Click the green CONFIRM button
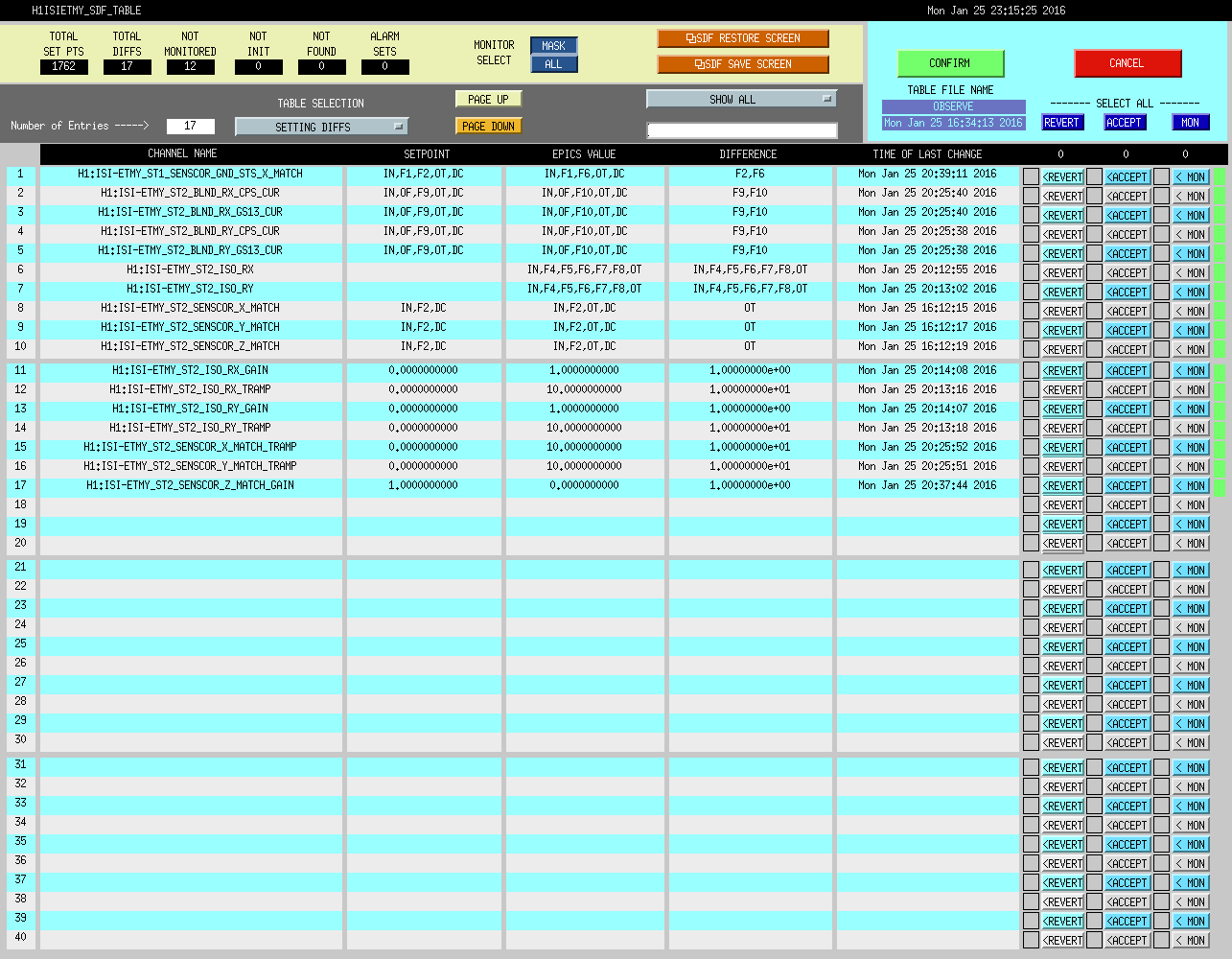 pos(950,63)
